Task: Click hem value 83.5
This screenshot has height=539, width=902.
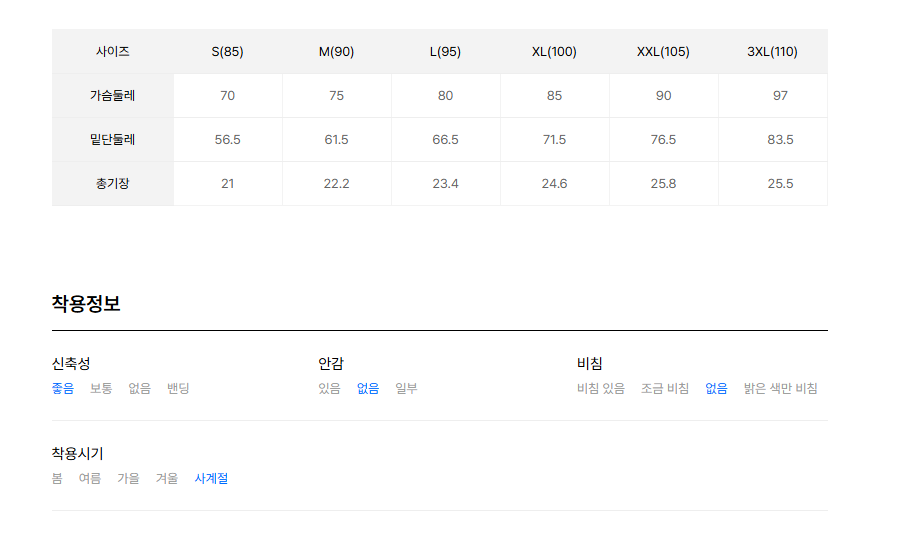Action: pos(780,140)
